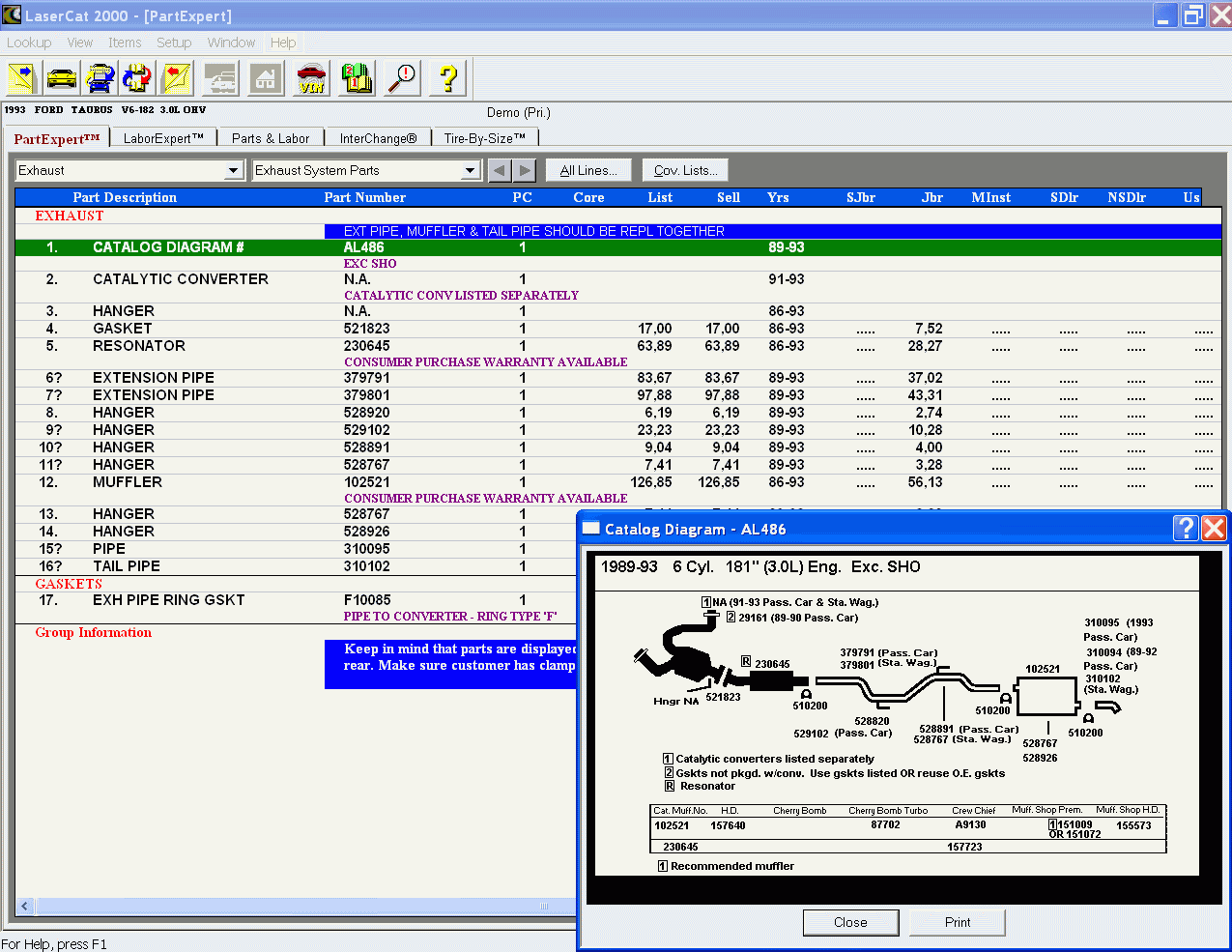Screen dimensions: 1232x952
Task: Click the yellow page blue-arrow toolbar icon
Action: (21, 78)
